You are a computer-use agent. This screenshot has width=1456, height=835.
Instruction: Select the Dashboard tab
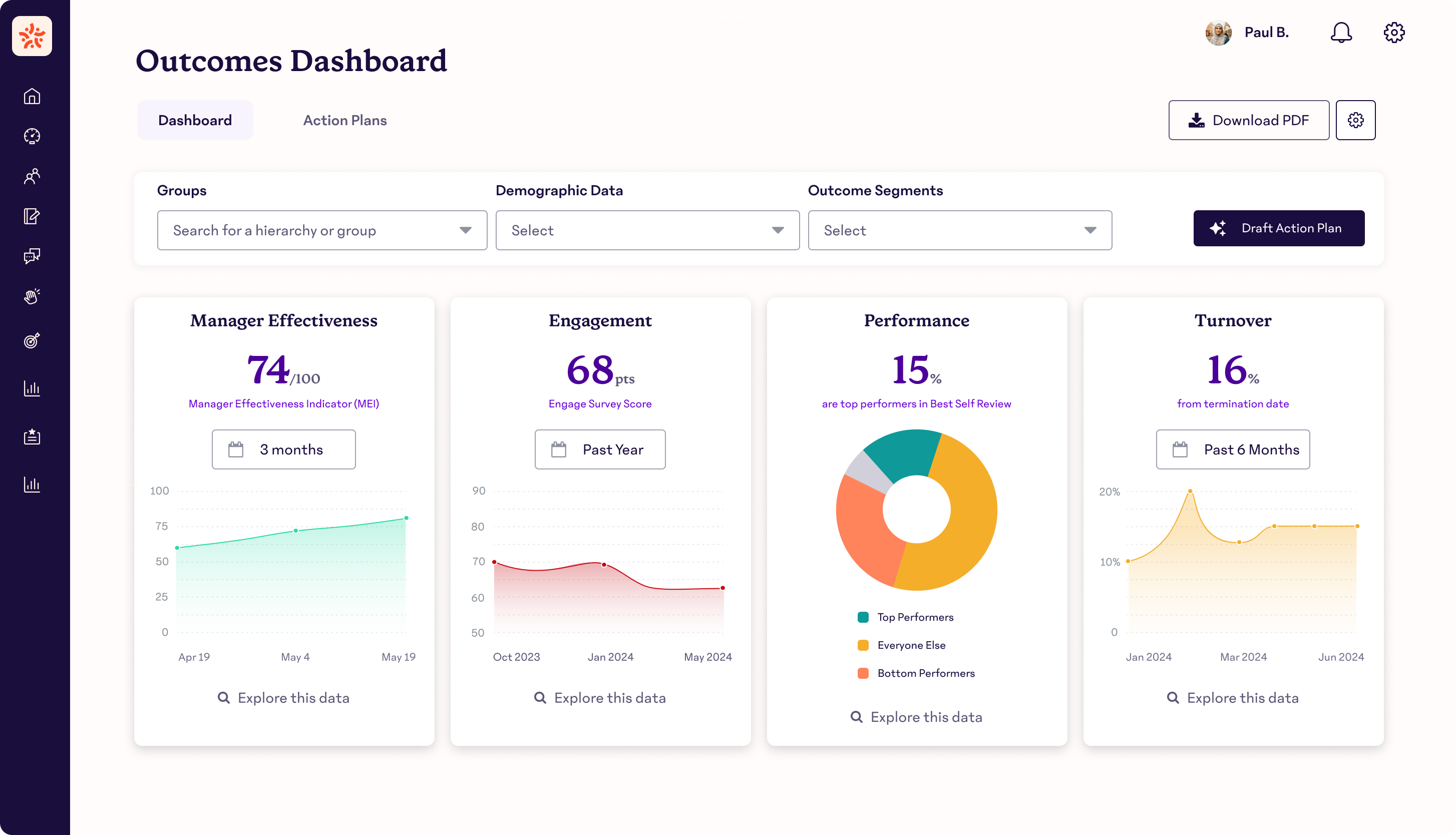tap(195, 121)
